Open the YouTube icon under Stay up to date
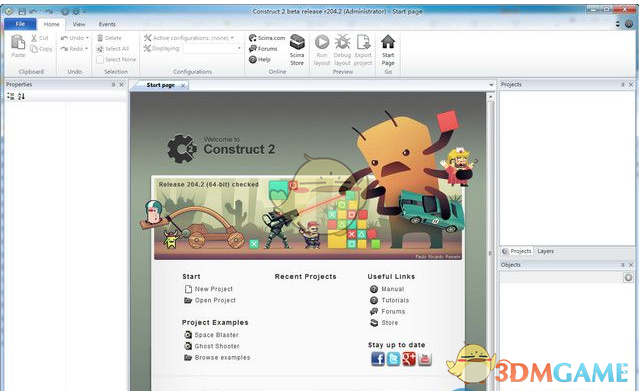Screen dimensions: 639x391 (425, 359)
